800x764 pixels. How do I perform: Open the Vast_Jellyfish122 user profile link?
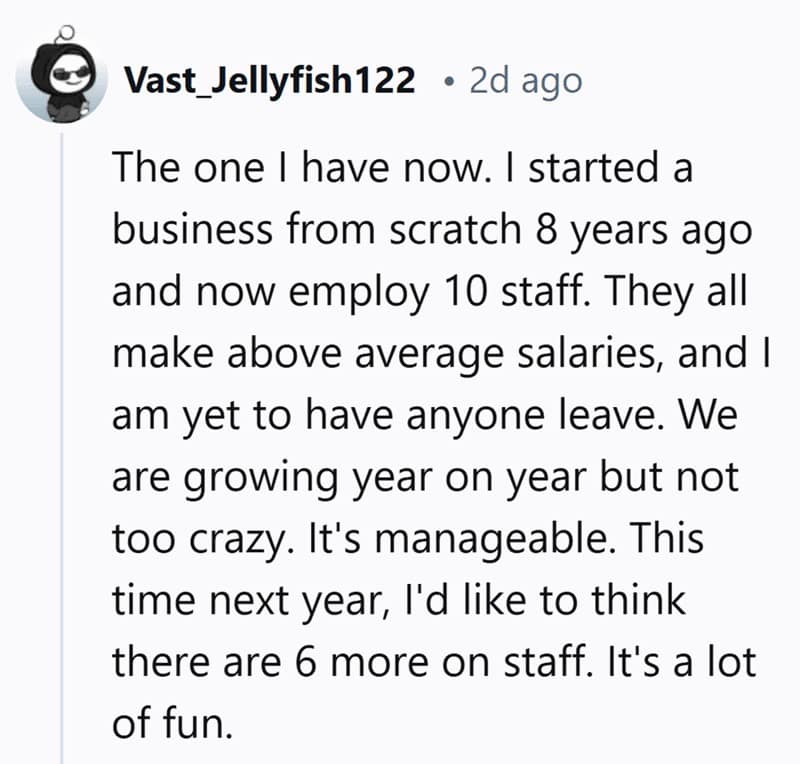point(268,80)
